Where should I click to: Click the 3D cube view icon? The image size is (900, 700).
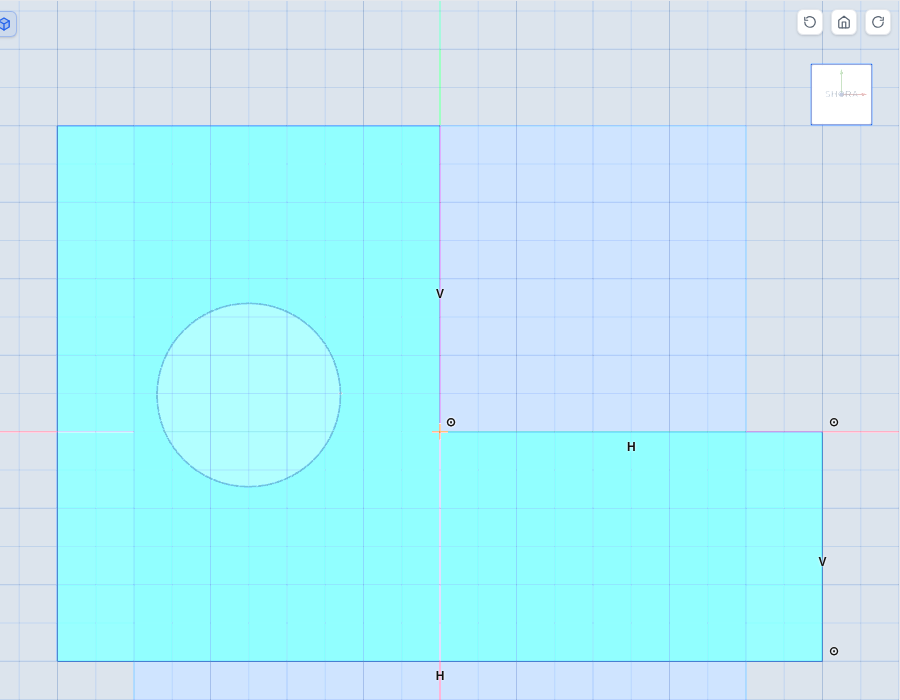tap(5, 24)
